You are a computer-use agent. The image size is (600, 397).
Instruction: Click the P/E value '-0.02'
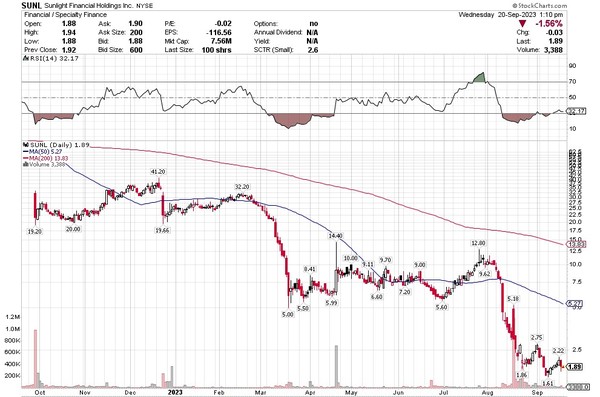(x=222, y=24)
